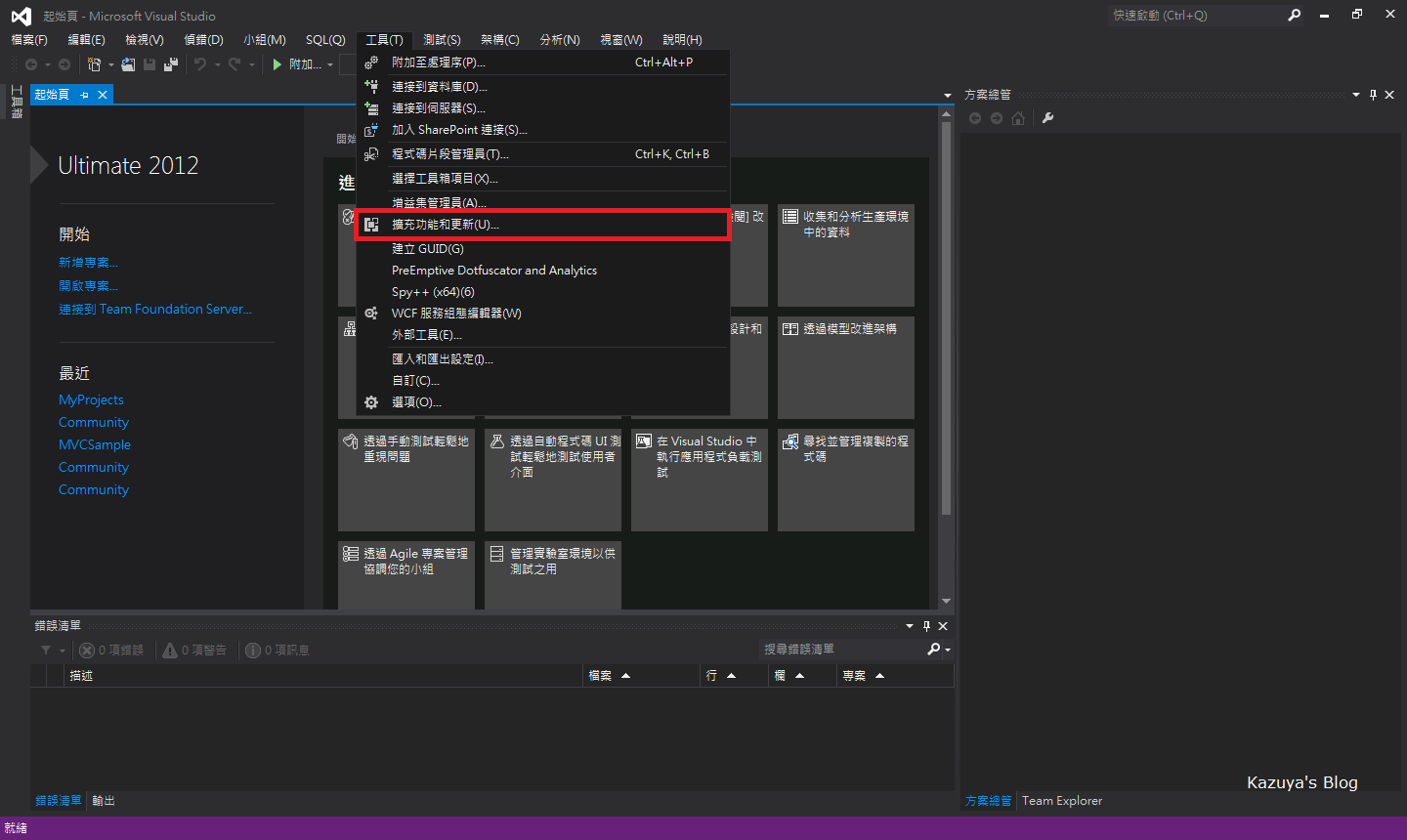Click the New Project toolbar icon
This screenshot has width=1407, height=840.
94,64
